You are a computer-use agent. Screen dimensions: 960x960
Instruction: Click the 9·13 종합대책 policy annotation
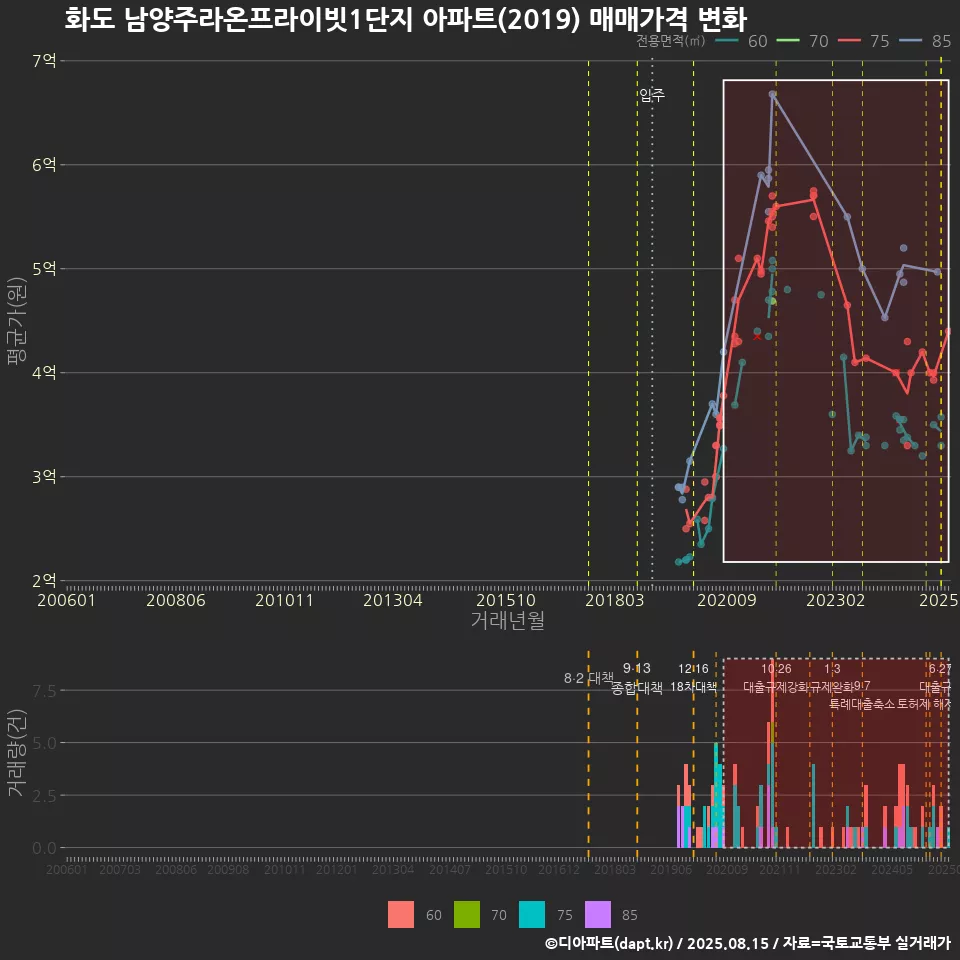[x=637, y=678]
